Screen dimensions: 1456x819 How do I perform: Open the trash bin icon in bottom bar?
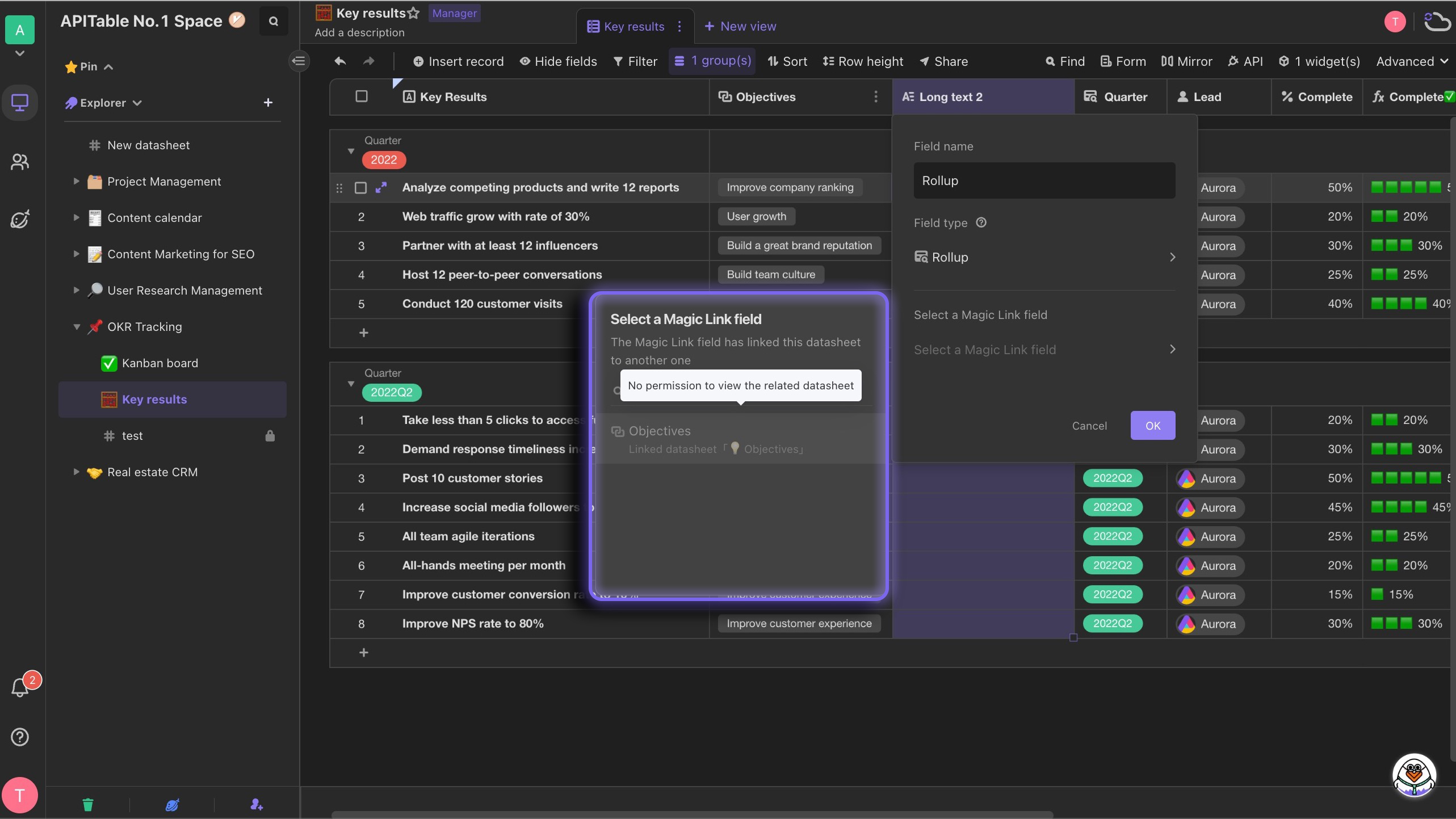coord(88,804)
